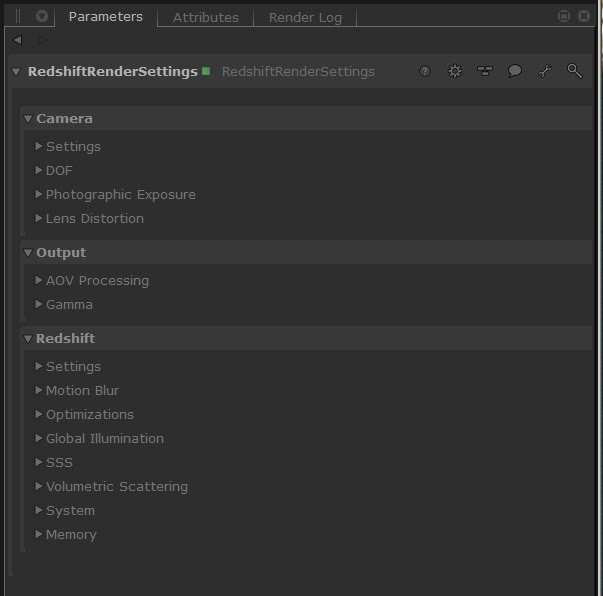Collapse the Output group
Screen dimensions: 603x596
tap(28, 253)
